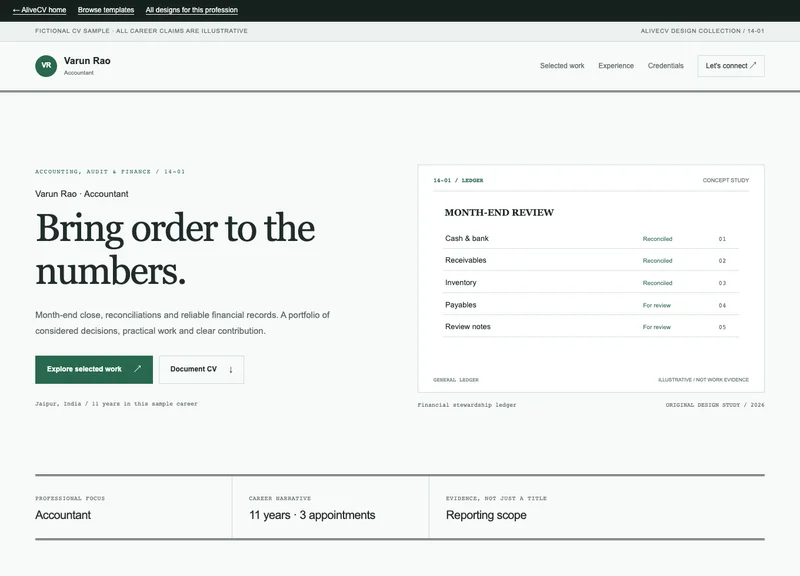Click number 01 in Cash & bank row
The image size is (800, 576).
coord(722,239)
